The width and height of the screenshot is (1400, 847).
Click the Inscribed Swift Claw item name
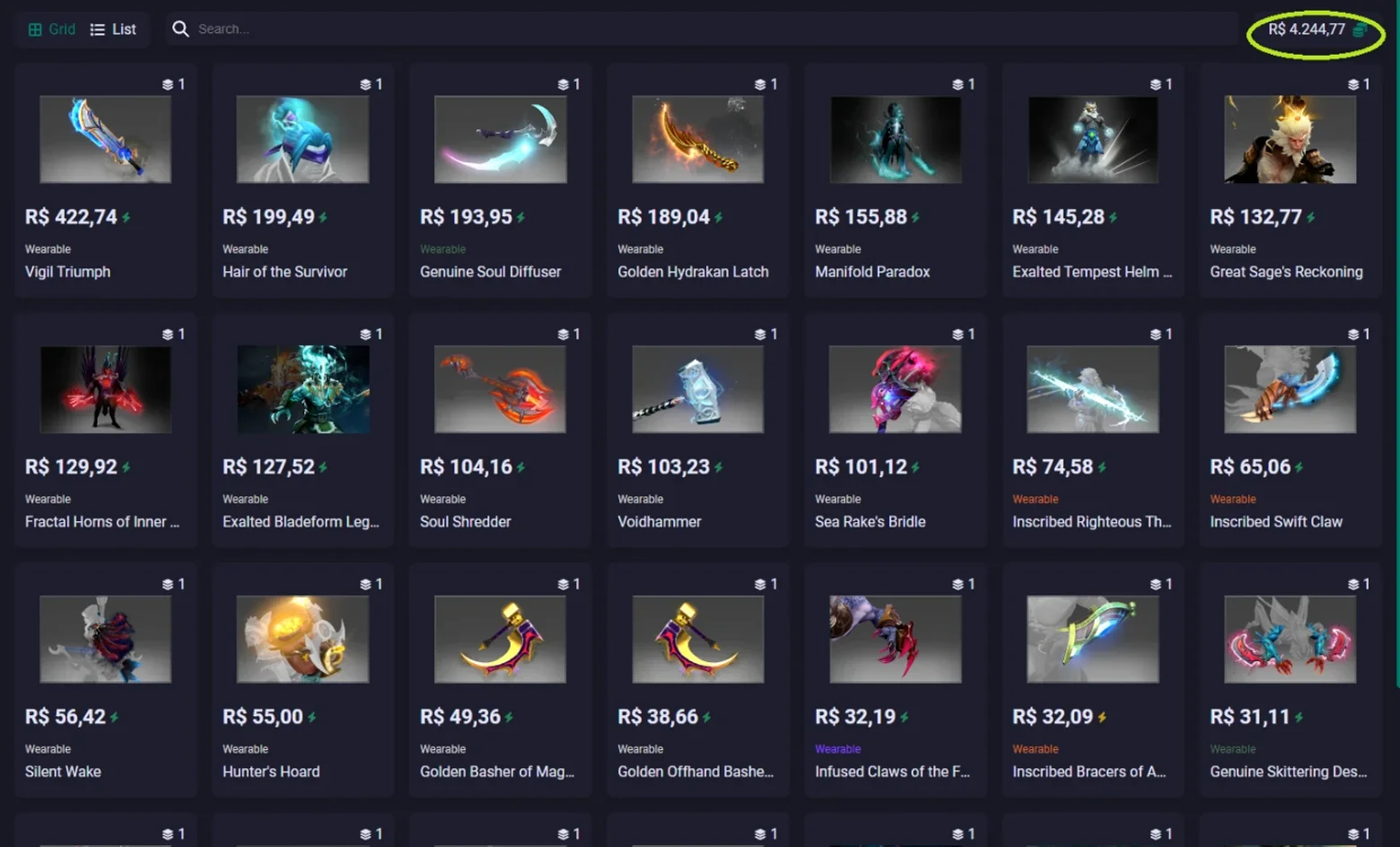[x=1276, y=521]
